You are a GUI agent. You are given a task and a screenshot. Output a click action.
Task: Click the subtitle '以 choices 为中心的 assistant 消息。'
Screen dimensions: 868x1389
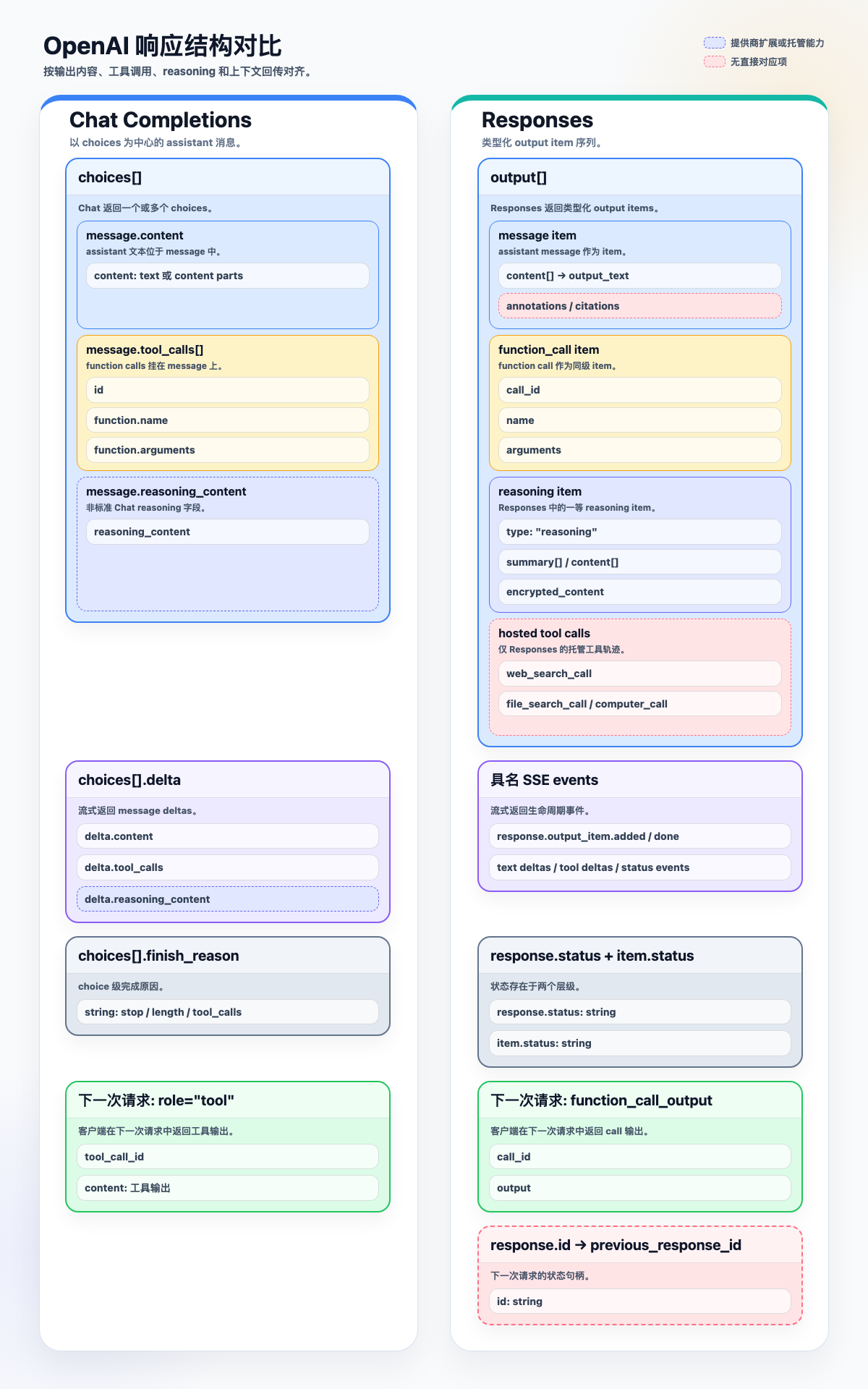158,143
